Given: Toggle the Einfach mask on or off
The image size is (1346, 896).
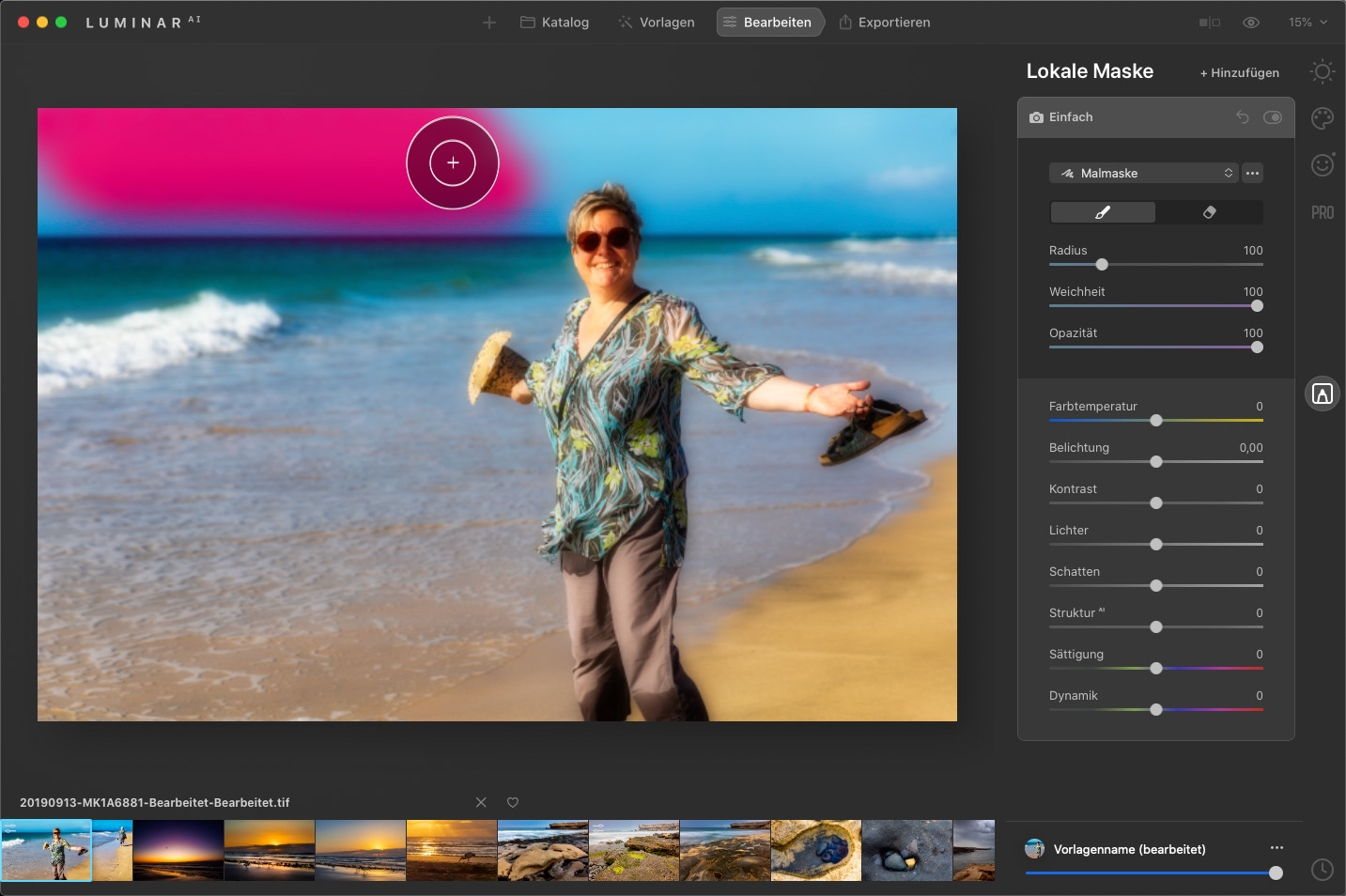Looking at the screenshot, I should [1273, 117].
